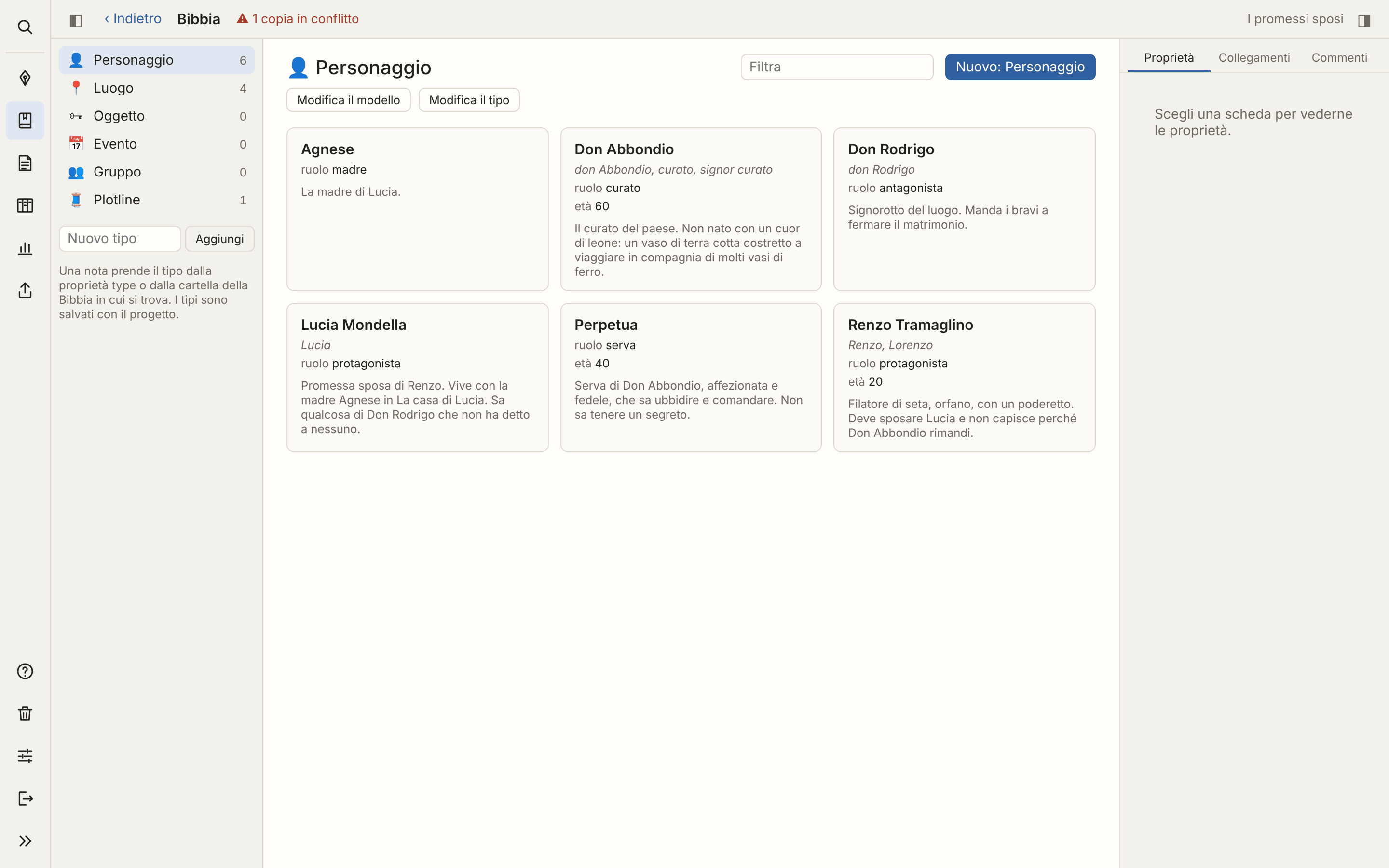Open the Don Abbondio character card
The image size is (1389, 868).
[x=691, y=210]
